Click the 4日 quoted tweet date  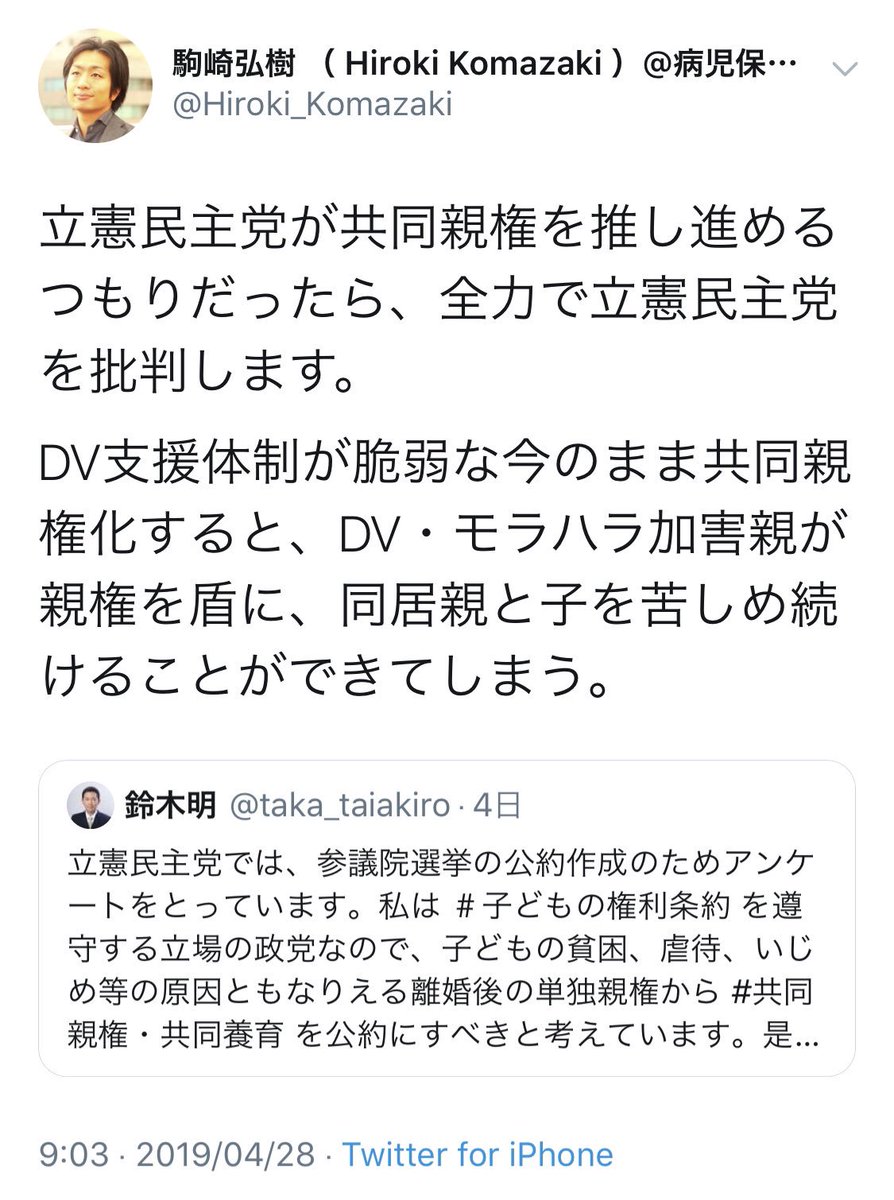coord(497,803)
